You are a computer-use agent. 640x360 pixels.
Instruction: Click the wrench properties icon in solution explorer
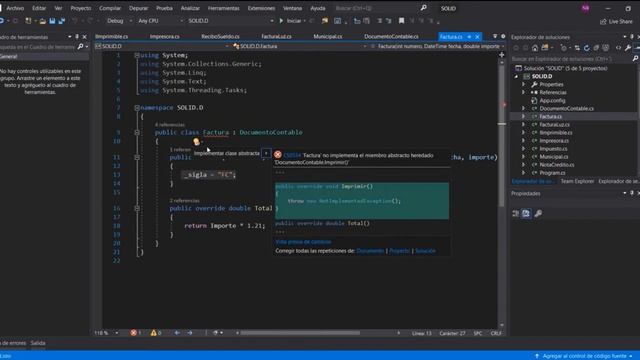[628, 48]
